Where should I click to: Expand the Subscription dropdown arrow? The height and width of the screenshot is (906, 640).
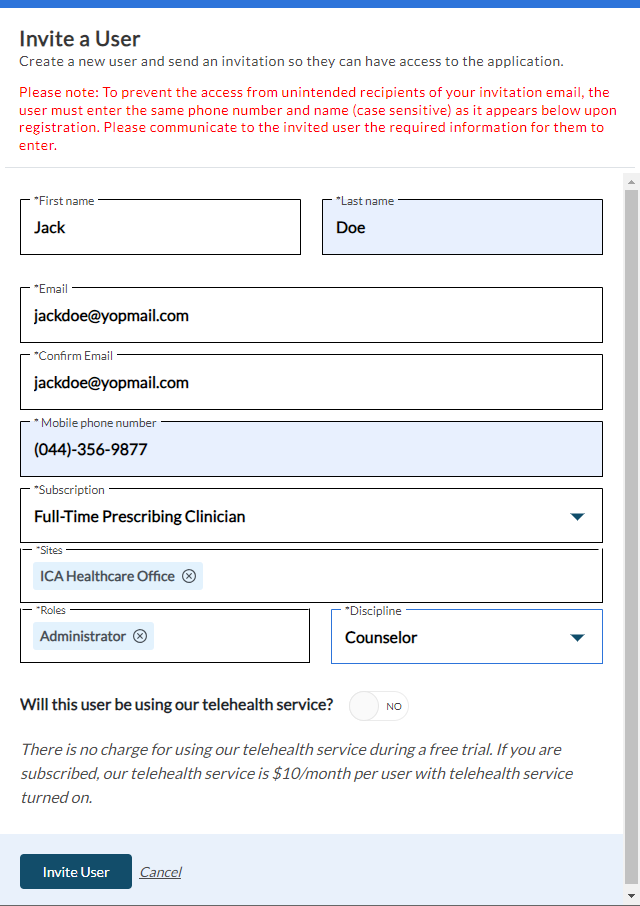pos(576,517)
